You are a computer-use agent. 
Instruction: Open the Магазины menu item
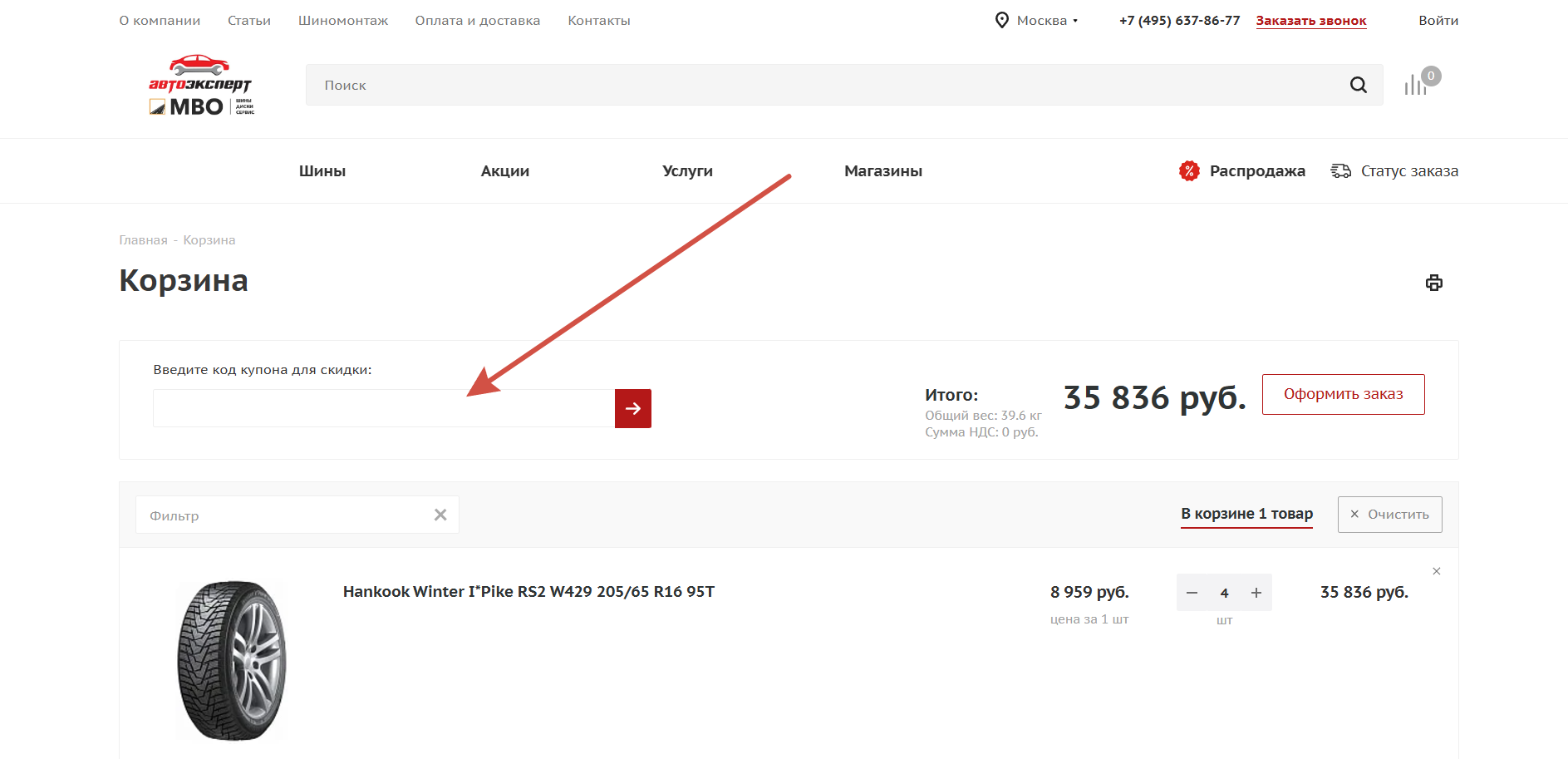tap(883, 171)
